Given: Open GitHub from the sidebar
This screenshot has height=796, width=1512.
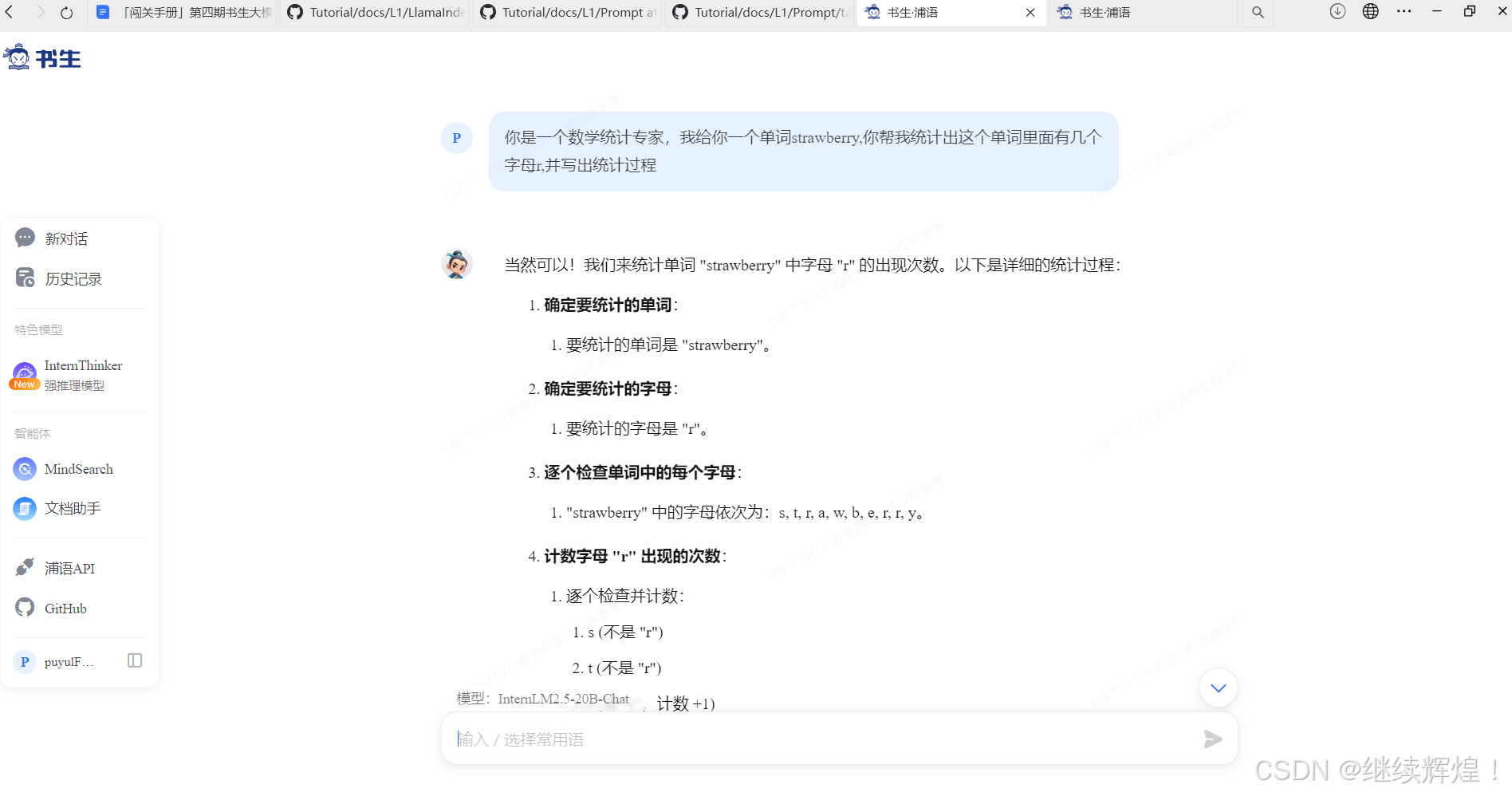Looking at the screenshot, I should coord(65,608).
